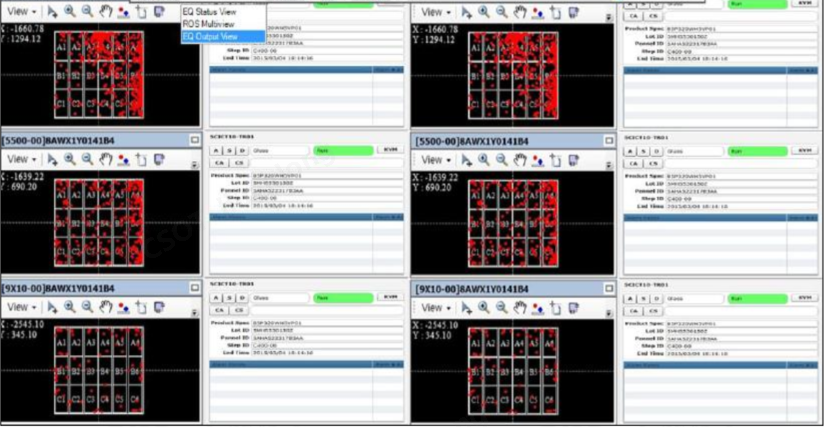Select pointer tool in top-left toolbar
The image size is (824, 427).
54,12
